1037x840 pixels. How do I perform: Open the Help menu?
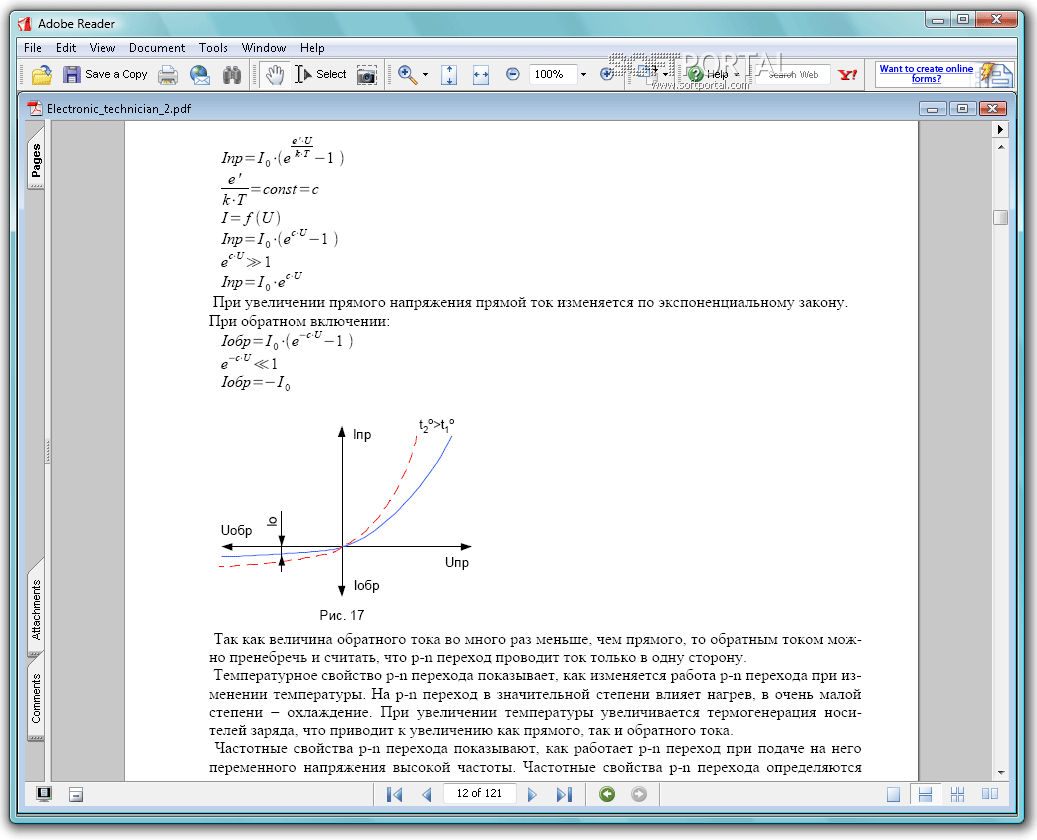(x=312, y=48)
